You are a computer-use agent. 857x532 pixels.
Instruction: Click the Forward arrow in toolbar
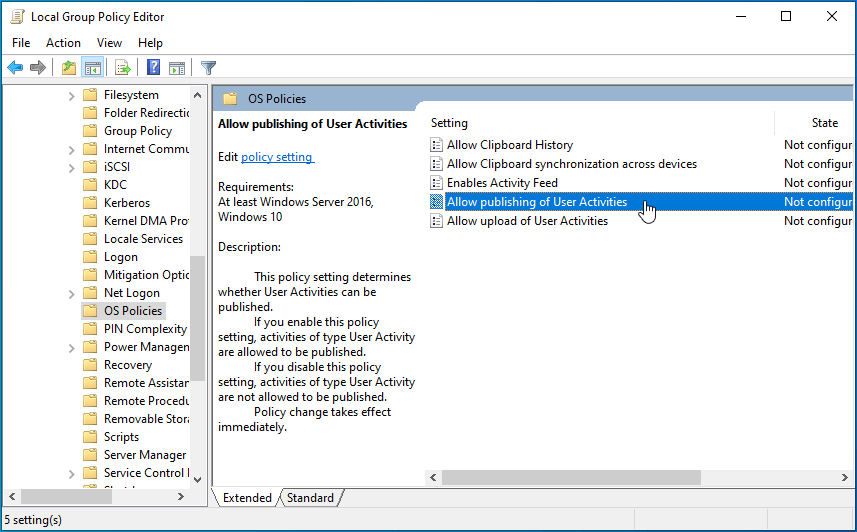coord(38,68)
